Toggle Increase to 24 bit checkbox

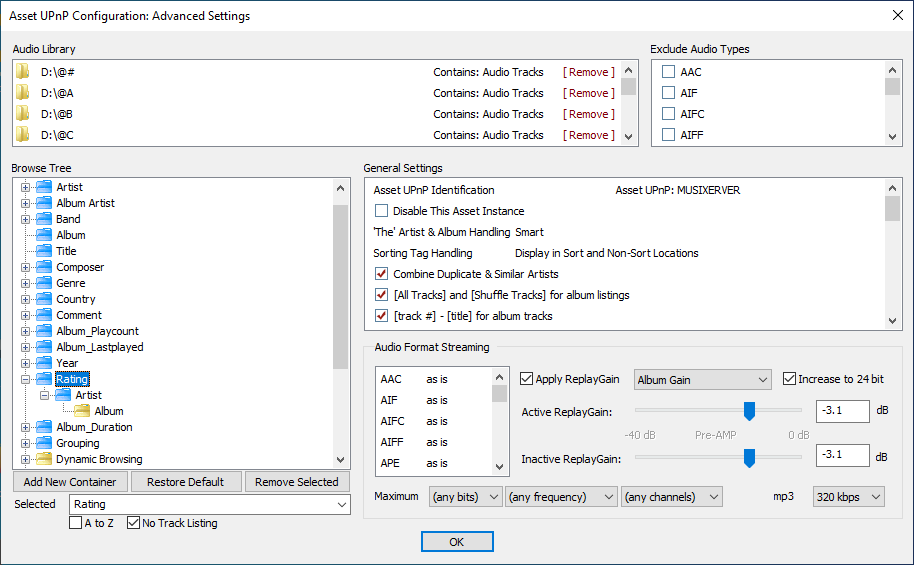789,378
